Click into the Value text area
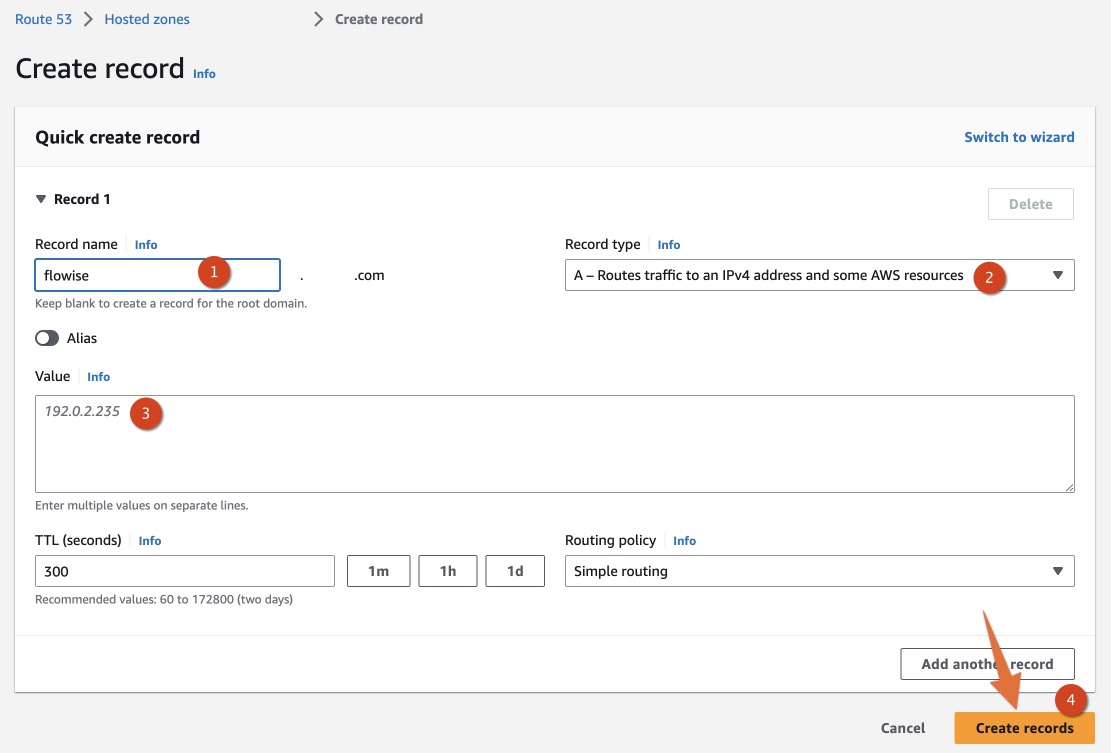 click(554, 450)
